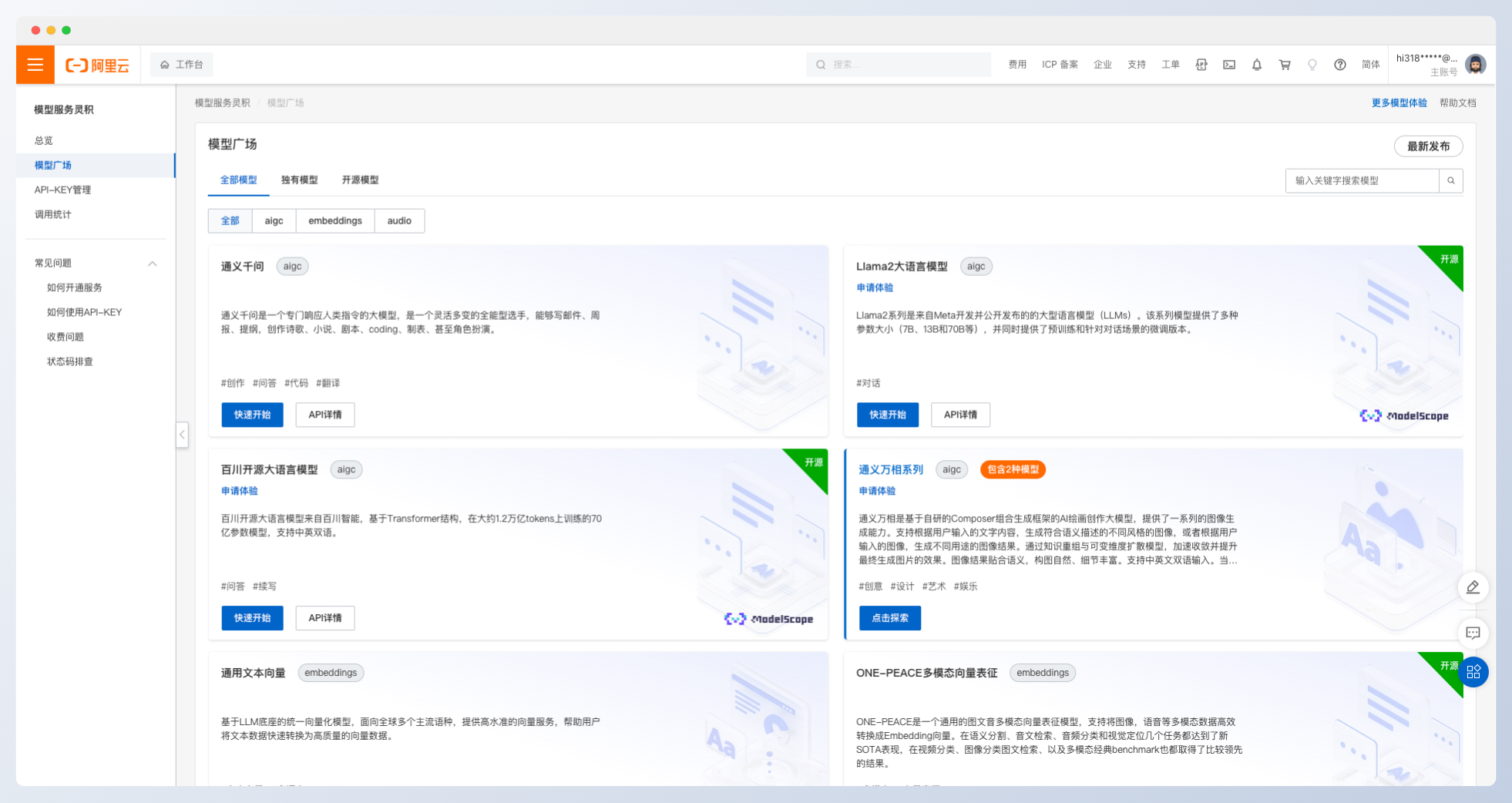The width and height of the screenshot is (1512, 803).
Task: Click 快速开始 on 通义千问 card
Action: [x=253, y=415]
